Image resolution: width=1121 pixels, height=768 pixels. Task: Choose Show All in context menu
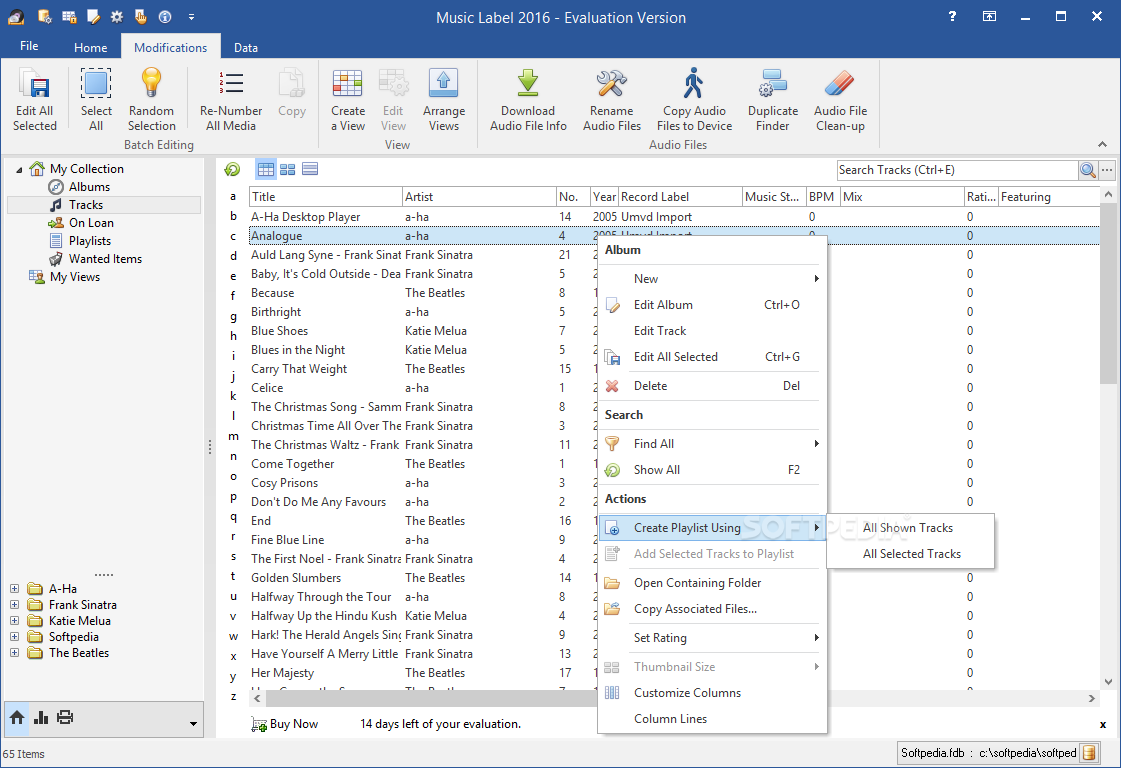pos(712,470)
